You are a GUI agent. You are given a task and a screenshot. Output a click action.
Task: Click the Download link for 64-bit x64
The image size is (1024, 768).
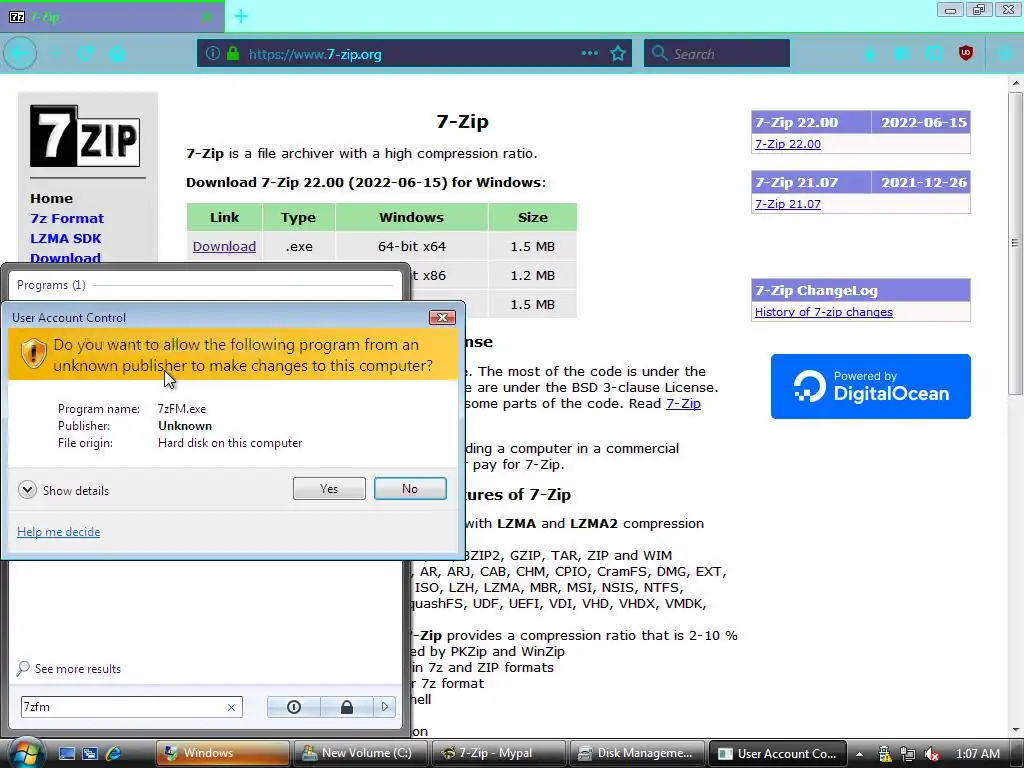[224, 246]
